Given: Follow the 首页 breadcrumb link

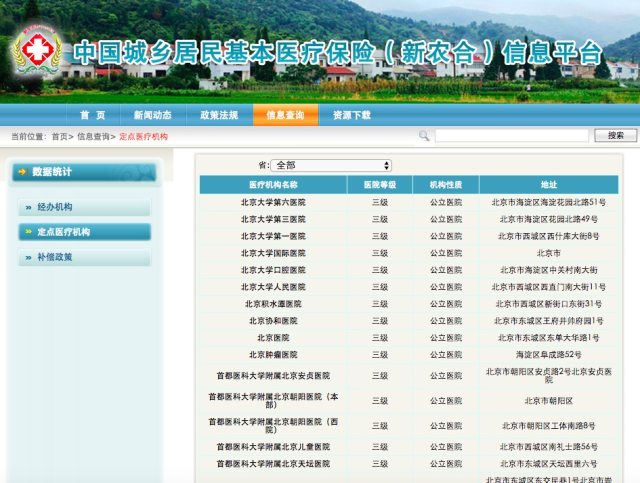Looking at the screenshot, I should 59,137.
